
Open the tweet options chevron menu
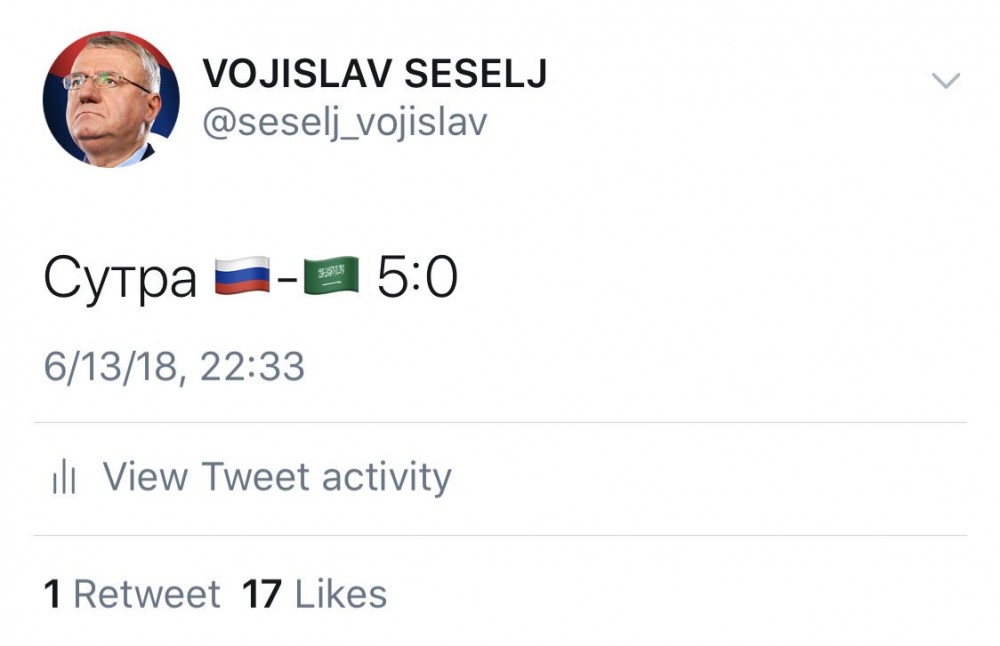[x=945, y=82]
